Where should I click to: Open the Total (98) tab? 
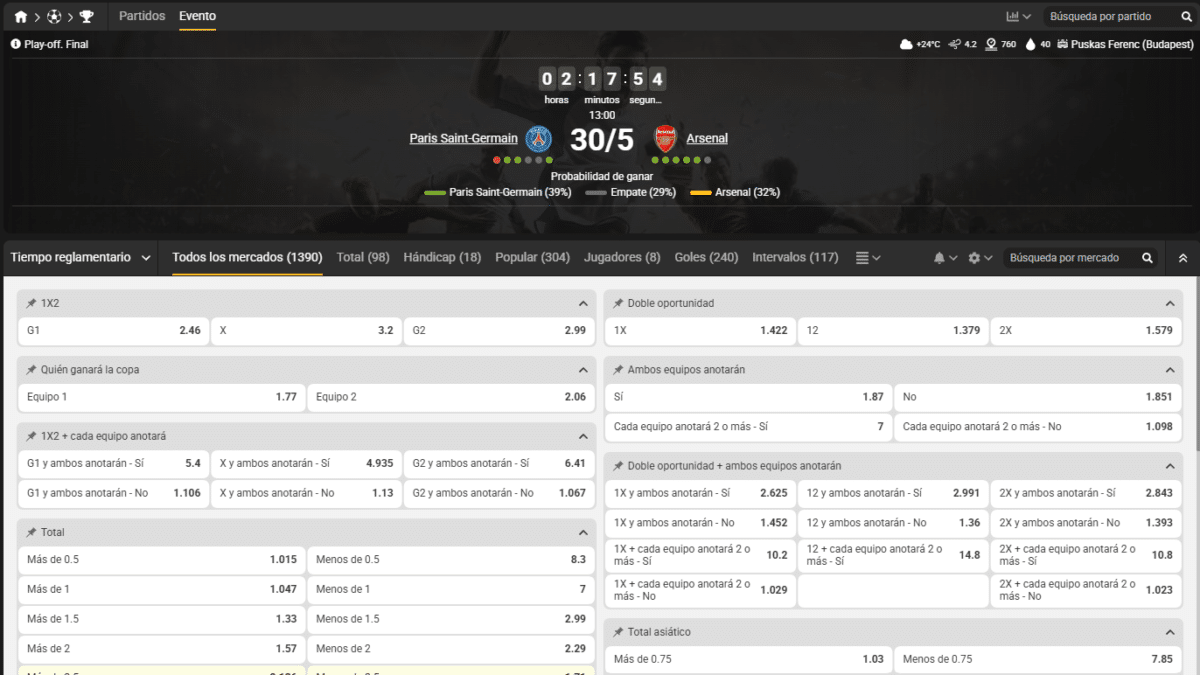[363, 258]
